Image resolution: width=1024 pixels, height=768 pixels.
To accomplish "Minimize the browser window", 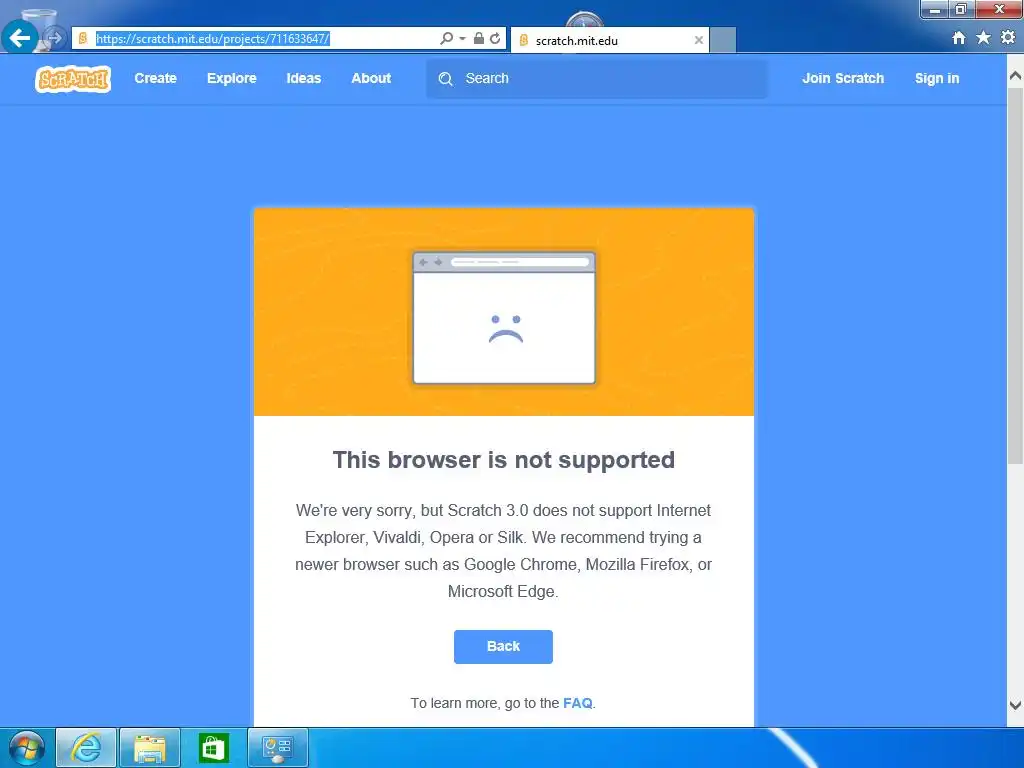I will click(935, 9).
